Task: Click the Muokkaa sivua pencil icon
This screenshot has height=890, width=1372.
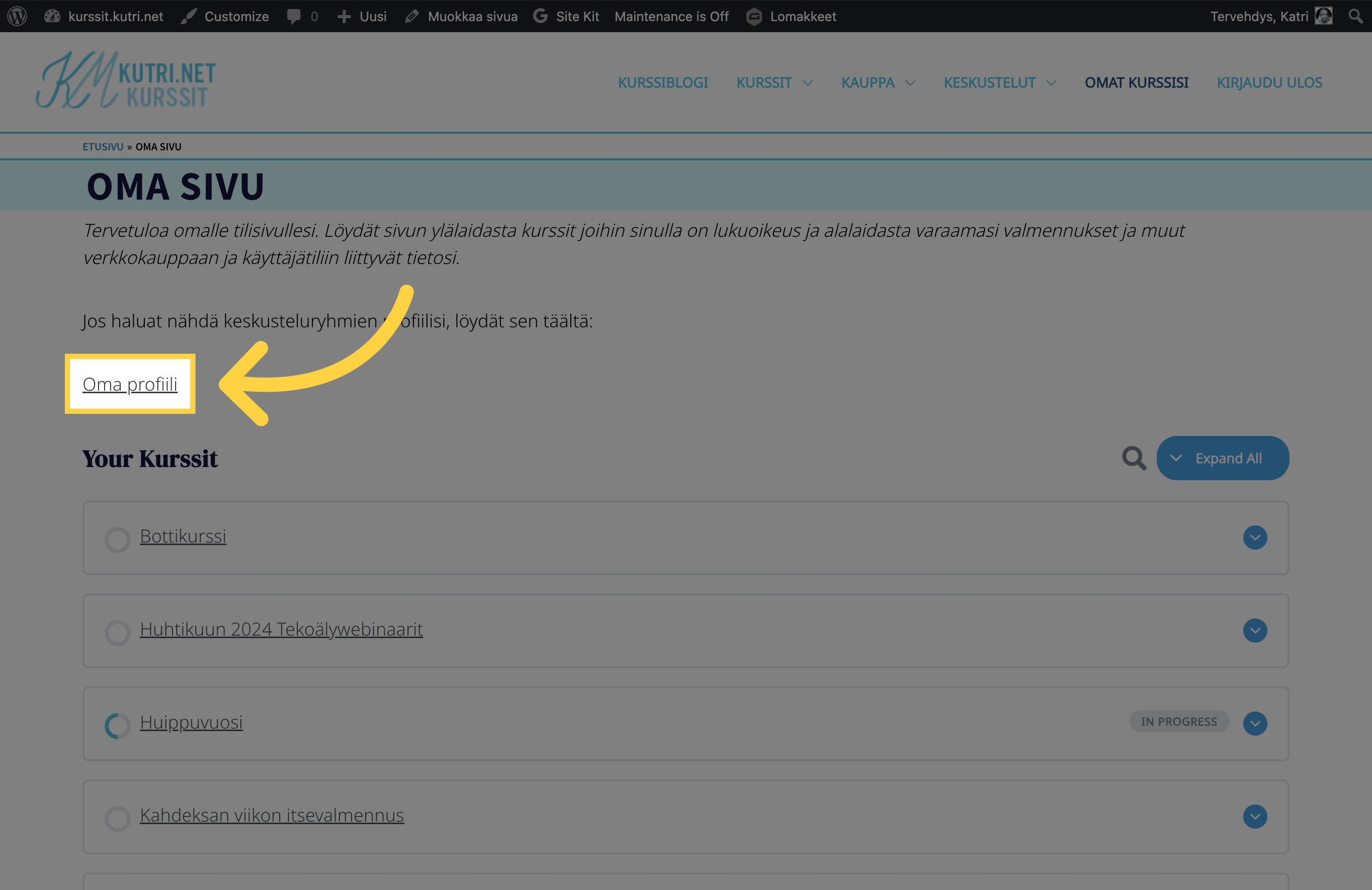Action: pyautogui.click(x=411, y=16)
